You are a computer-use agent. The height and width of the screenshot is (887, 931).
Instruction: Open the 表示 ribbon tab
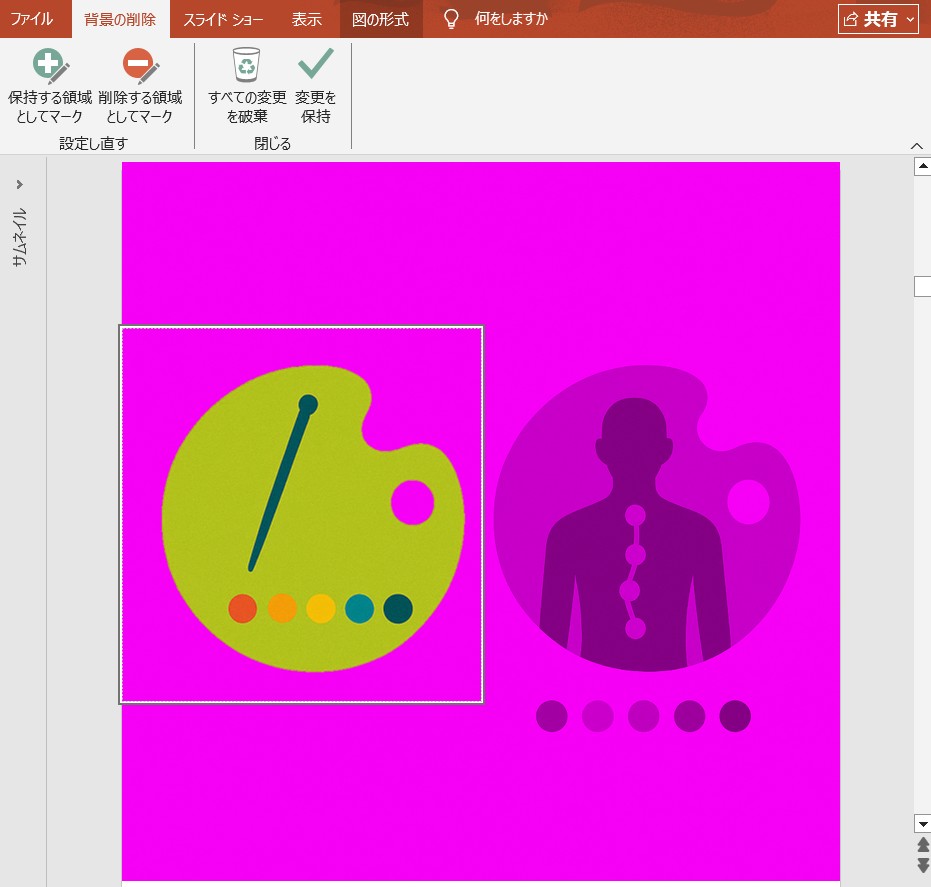[306, 19]
